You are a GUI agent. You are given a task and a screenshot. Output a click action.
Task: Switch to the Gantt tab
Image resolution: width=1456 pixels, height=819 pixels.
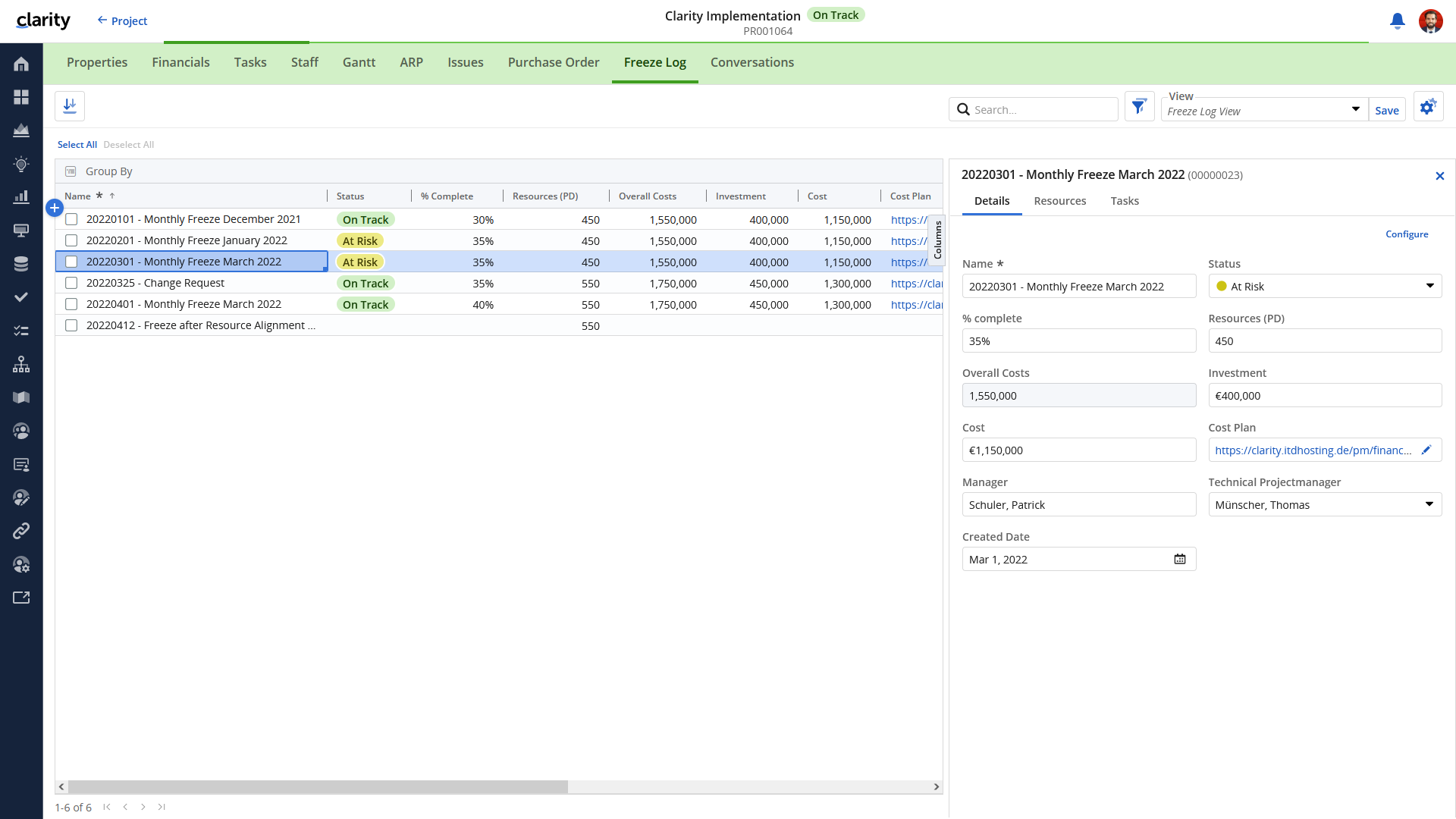point(359,62)
